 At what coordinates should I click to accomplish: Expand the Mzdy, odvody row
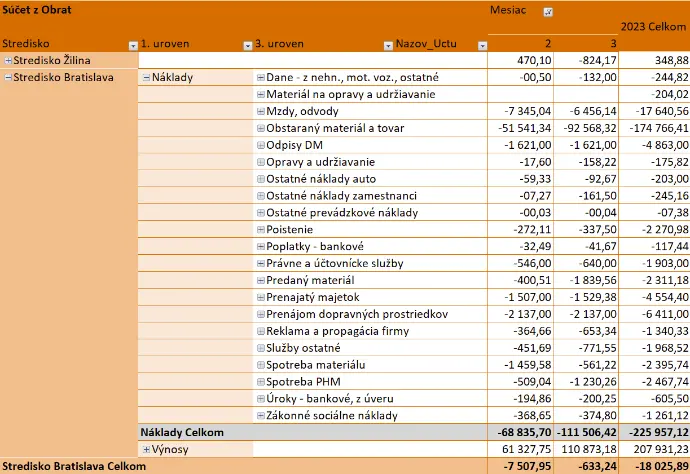click(x=261, y=111)
